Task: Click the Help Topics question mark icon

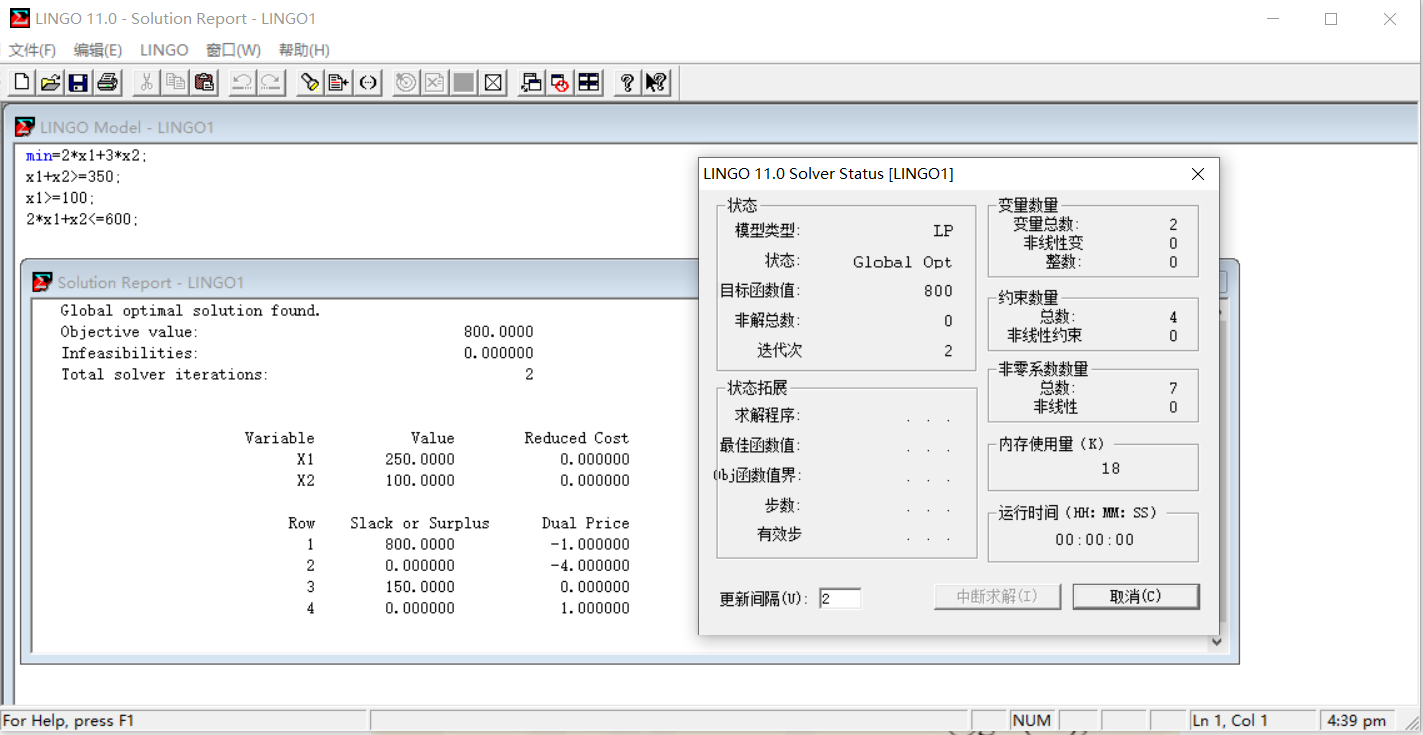Action: coord(627,83)
